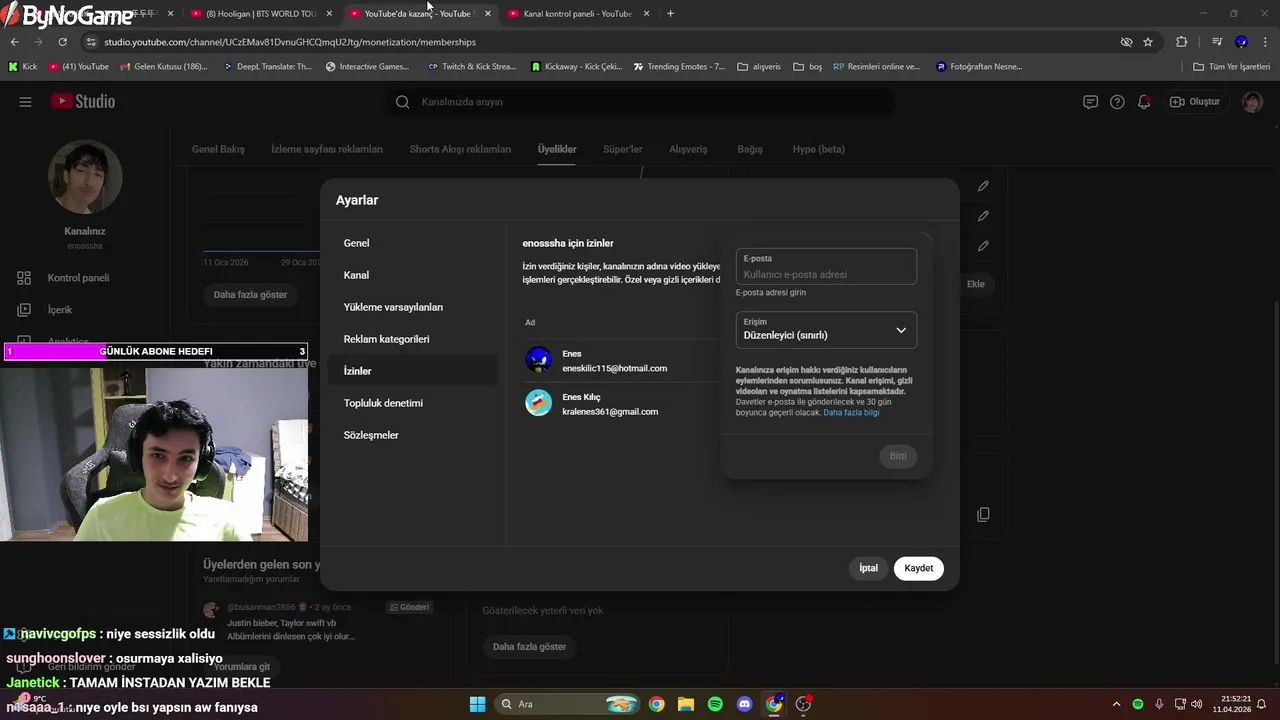Click lower Daha fazla göster button
This screenshot has height=720, width=1280.
point(529,647)
